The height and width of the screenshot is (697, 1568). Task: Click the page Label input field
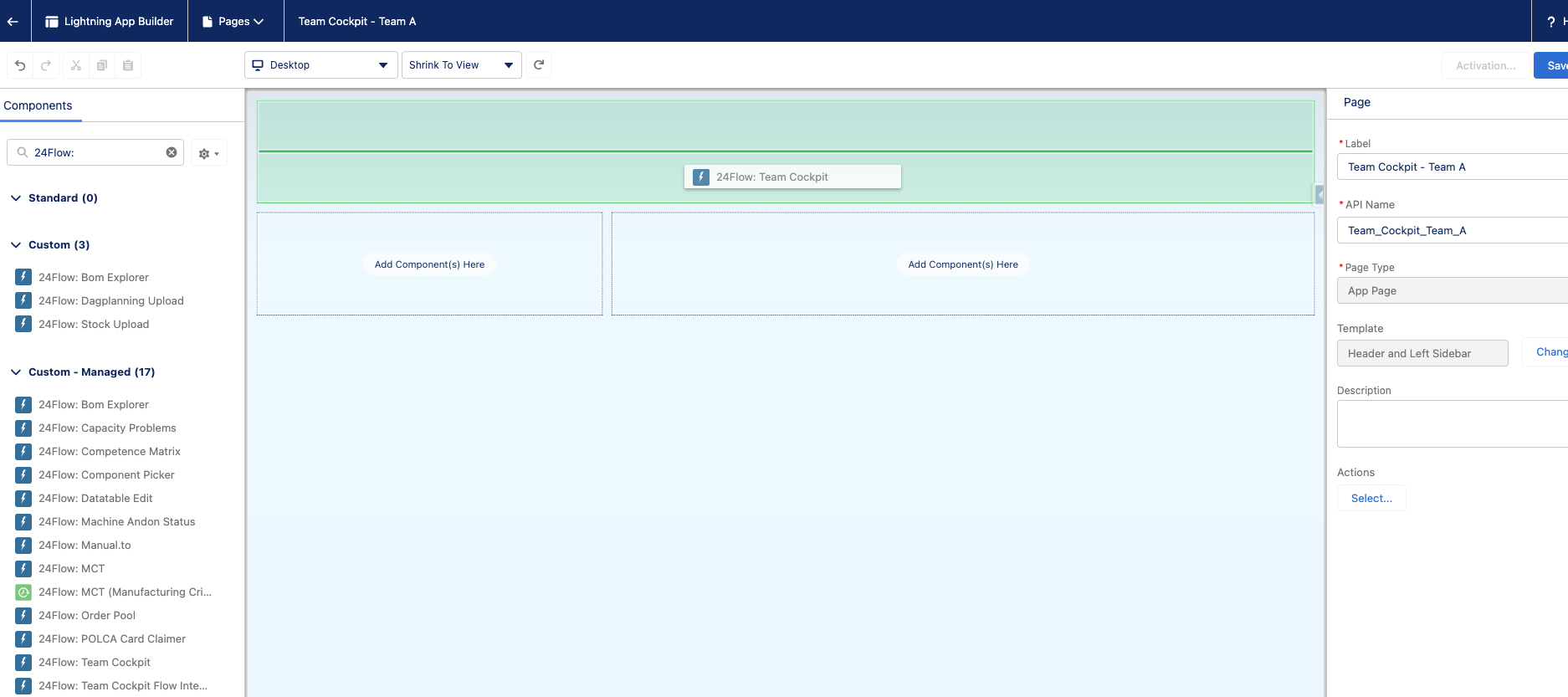pyautogui.click(x=1452, y=167)
